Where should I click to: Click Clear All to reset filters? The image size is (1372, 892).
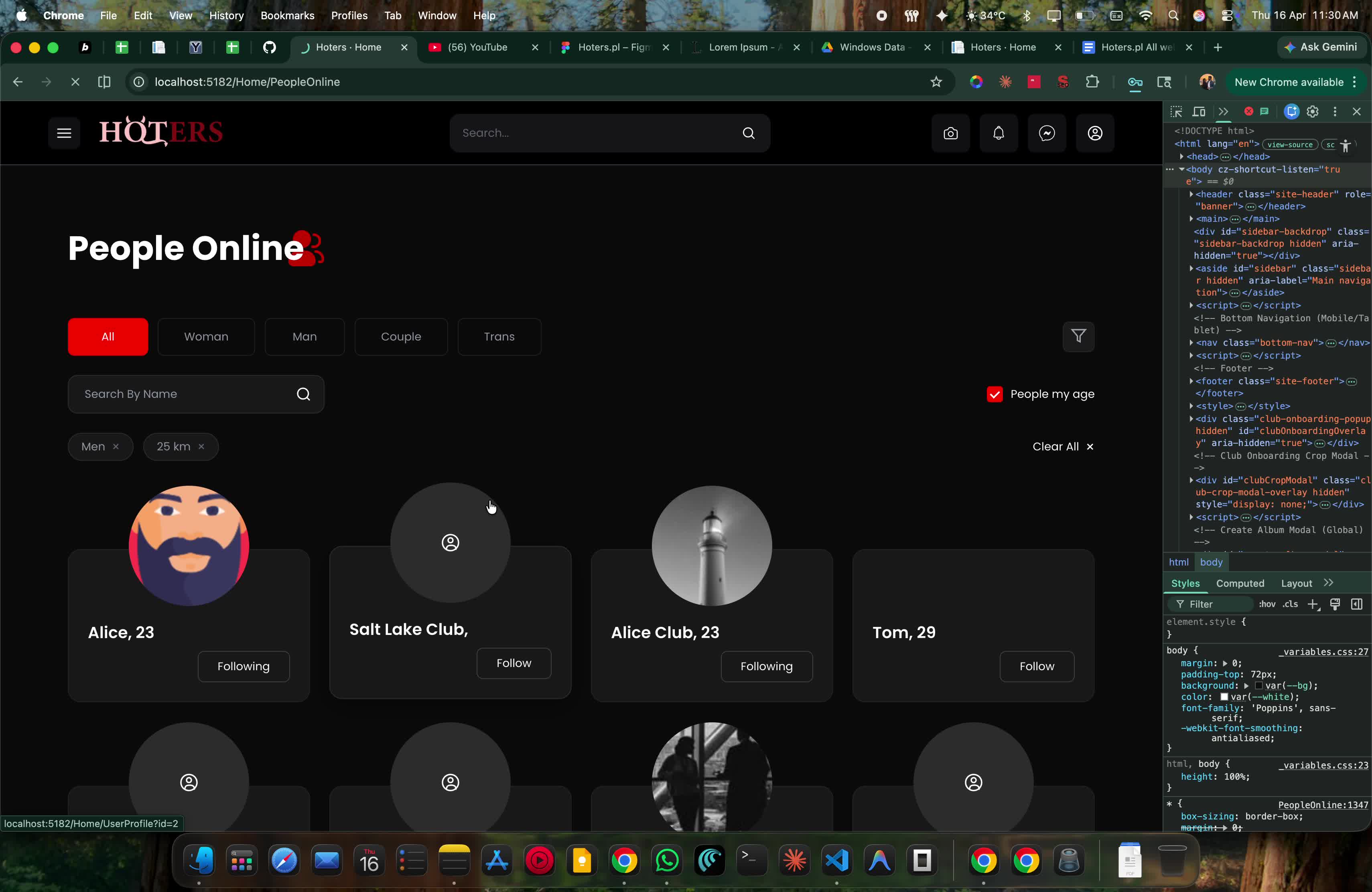click(x=1063, y=446)
